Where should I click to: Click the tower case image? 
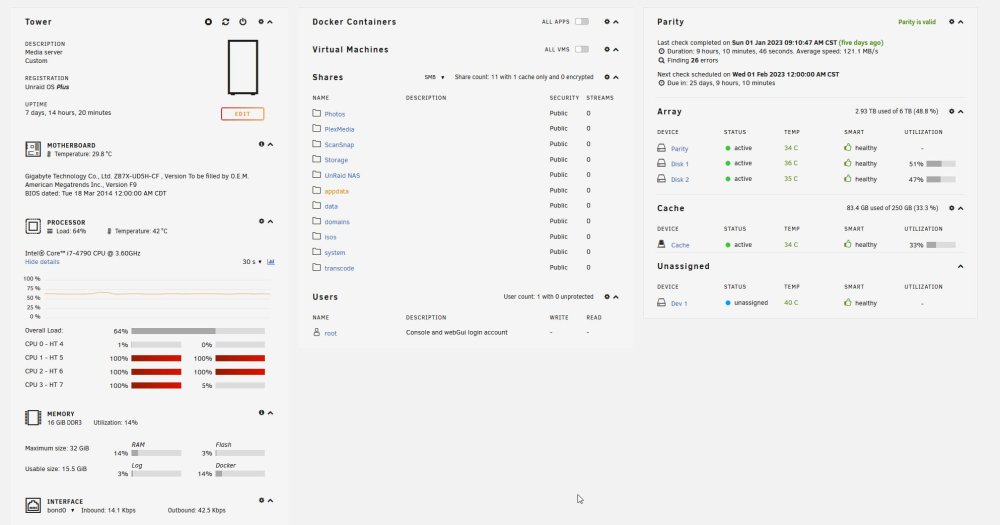[x=243, y=67]
